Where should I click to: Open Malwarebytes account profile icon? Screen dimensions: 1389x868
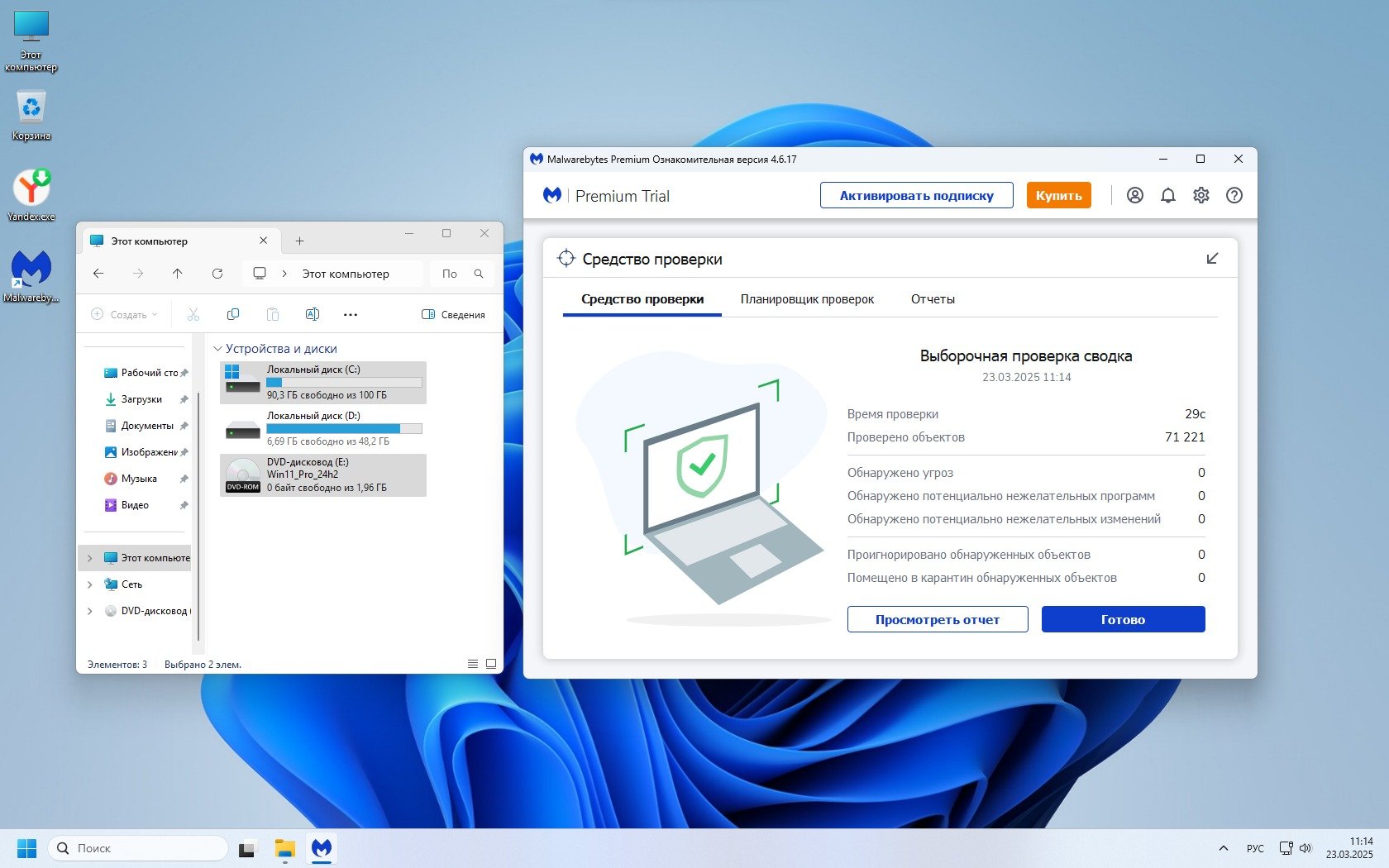click(1135, 195)
